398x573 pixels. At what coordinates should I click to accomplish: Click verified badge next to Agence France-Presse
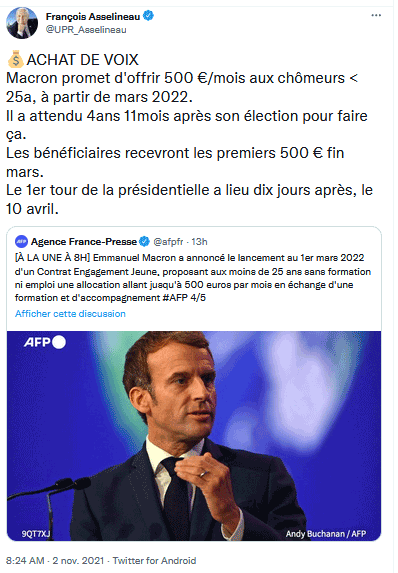click(144, 242)
